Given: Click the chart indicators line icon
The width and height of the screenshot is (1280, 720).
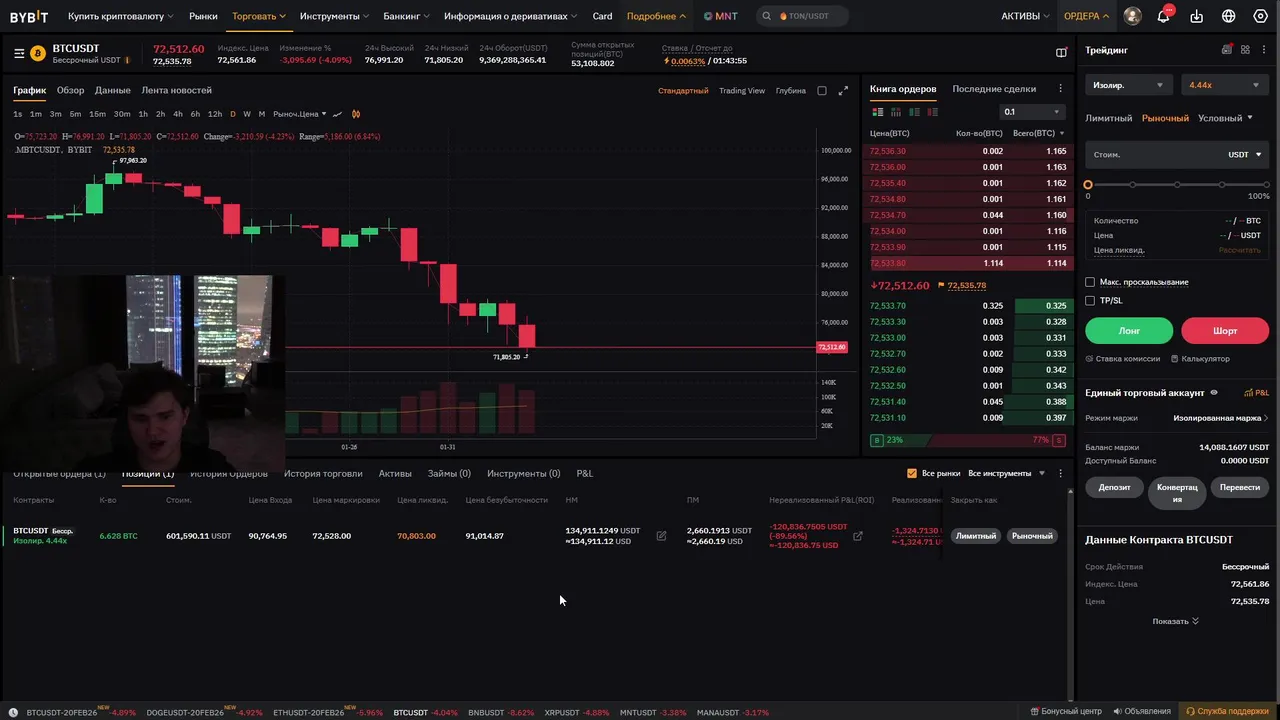Looking at the screenshot, I should pos(337,114).
